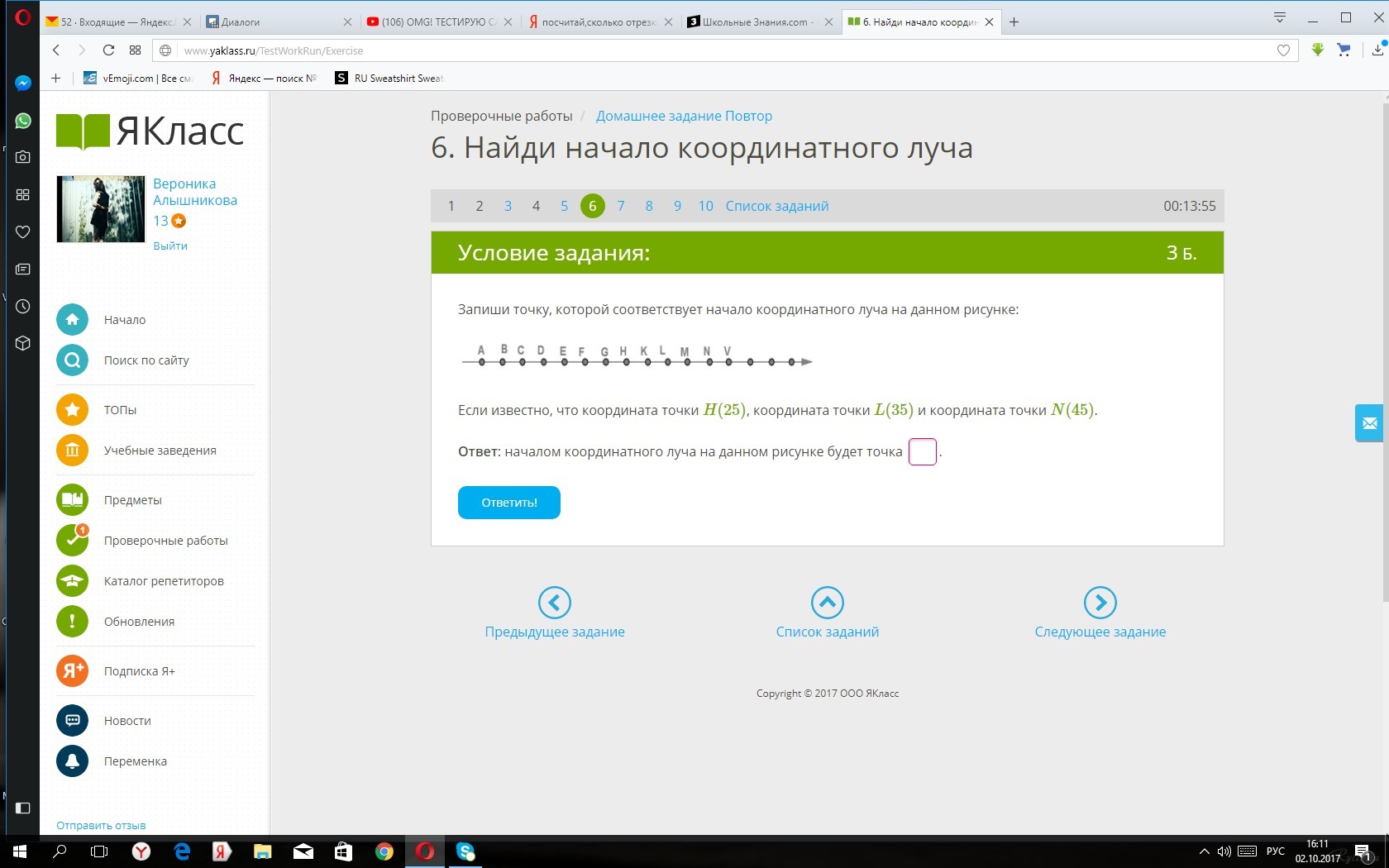This screenshot has width=1389, height=868.
Task: Click the Новости chat bubble icon
Action: [73, 720]
